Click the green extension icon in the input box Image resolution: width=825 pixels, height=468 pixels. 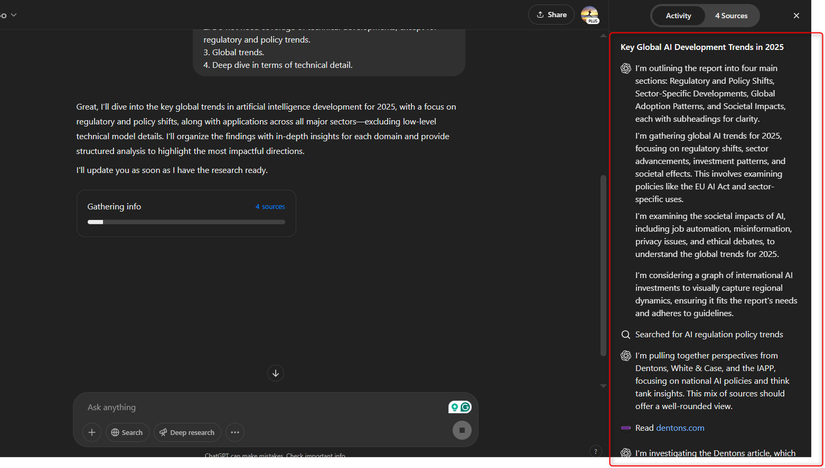tap(454, 407)
